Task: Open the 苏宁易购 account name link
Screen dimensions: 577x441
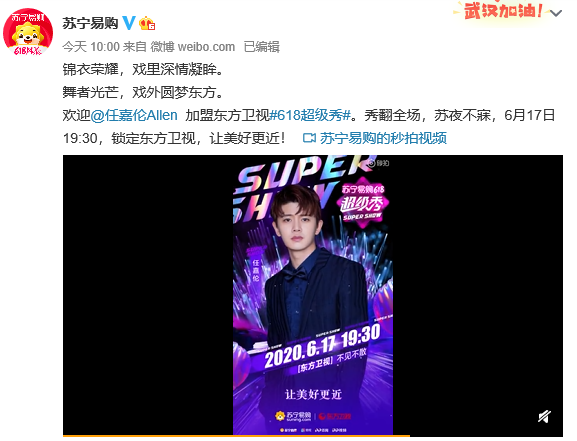Action: pos(90,23)
